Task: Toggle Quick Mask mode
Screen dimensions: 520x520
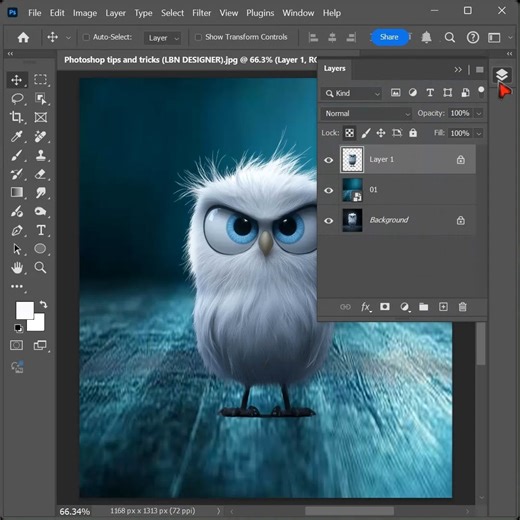Action: click(x=17, y=345)
